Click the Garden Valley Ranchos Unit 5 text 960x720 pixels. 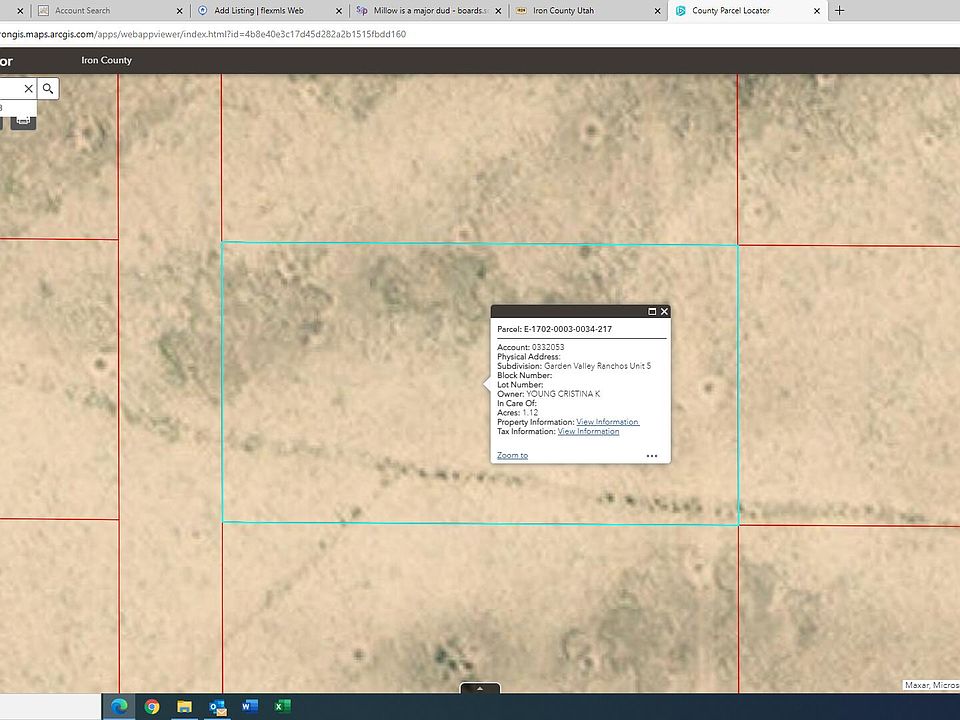(598, 366)
